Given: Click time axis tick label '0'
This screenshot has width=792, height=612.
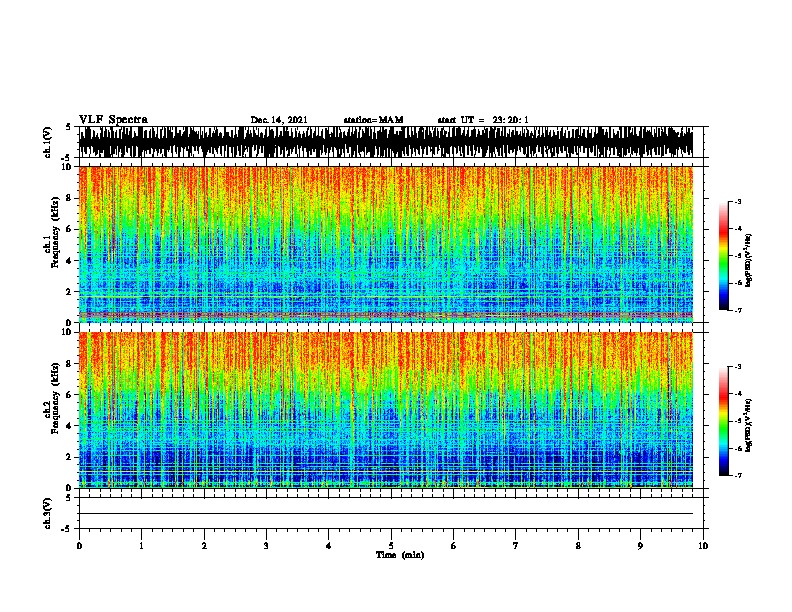Looking at the screenshot, I should pos(79,546).
